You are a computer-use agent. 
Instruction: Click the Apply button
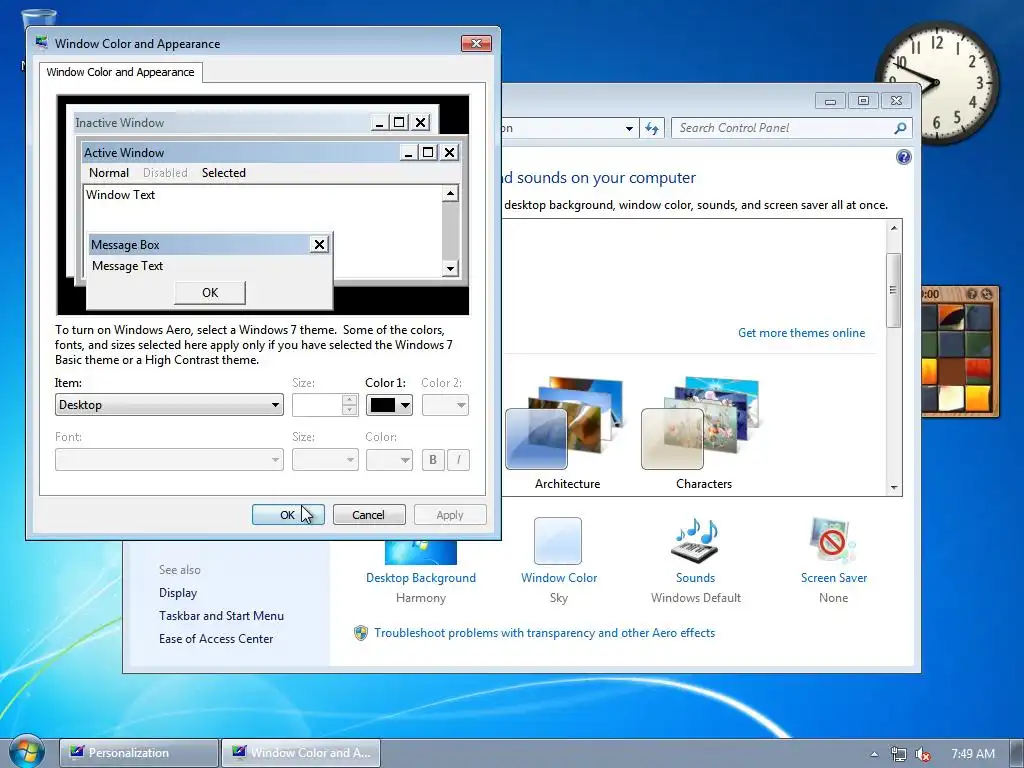pyautogui.click(x=450, y=515)
